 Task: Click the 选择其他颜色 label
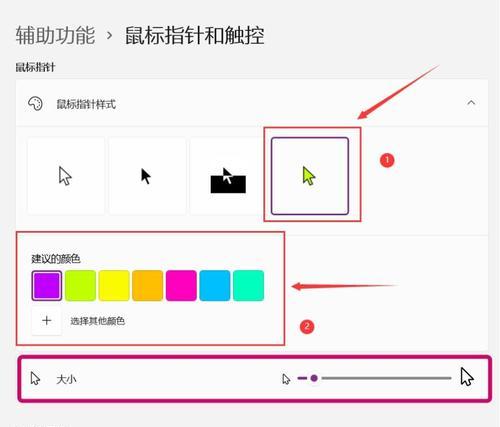[x=98, y=321]
